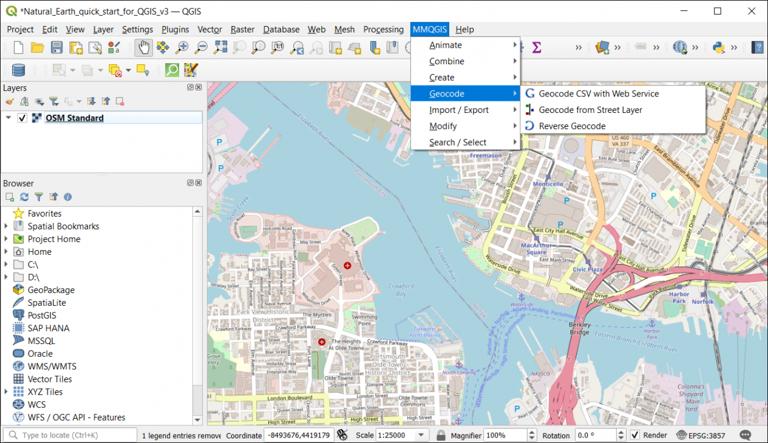Choose Geocode CSV with Web Service
Image resolution: width=768 pixels, height=443 pixels.
(613, 94)
